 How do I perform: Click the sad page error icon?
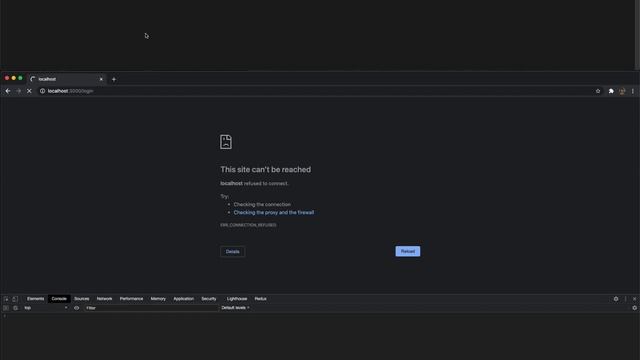click(226, 142)
